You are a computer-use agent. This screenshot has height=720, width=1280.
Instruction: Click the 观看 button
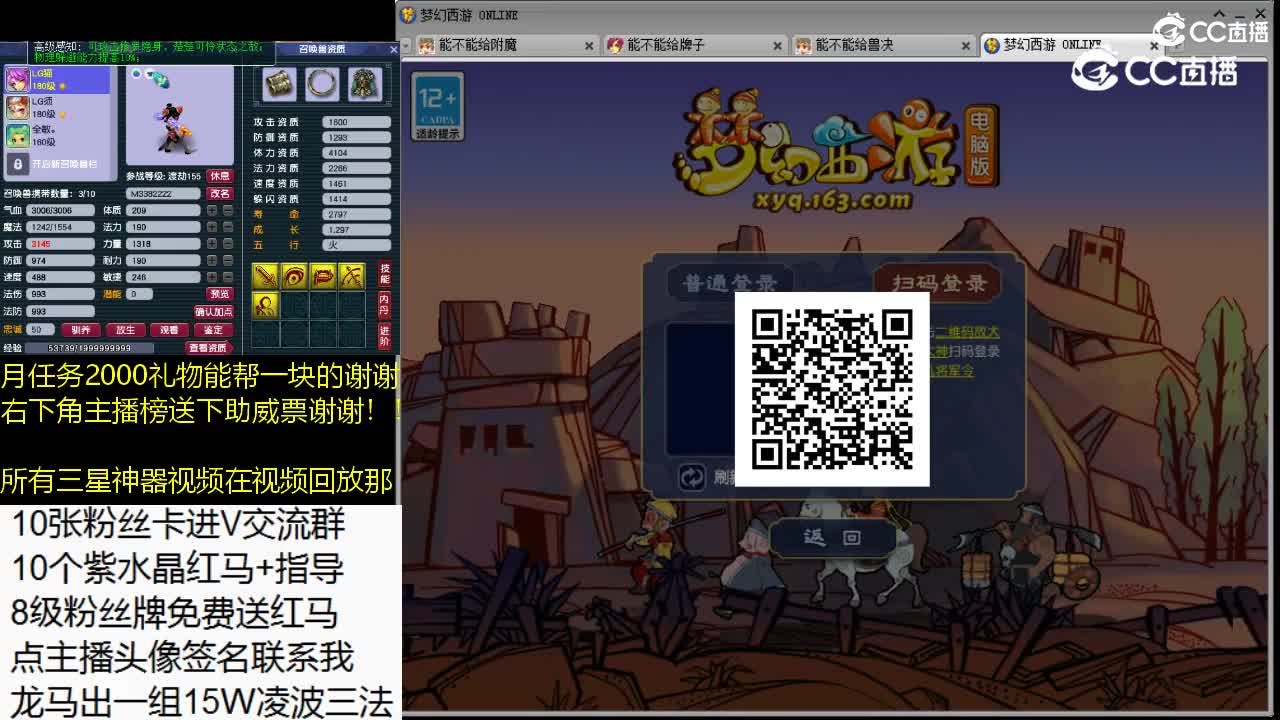(x=169, y=329)
